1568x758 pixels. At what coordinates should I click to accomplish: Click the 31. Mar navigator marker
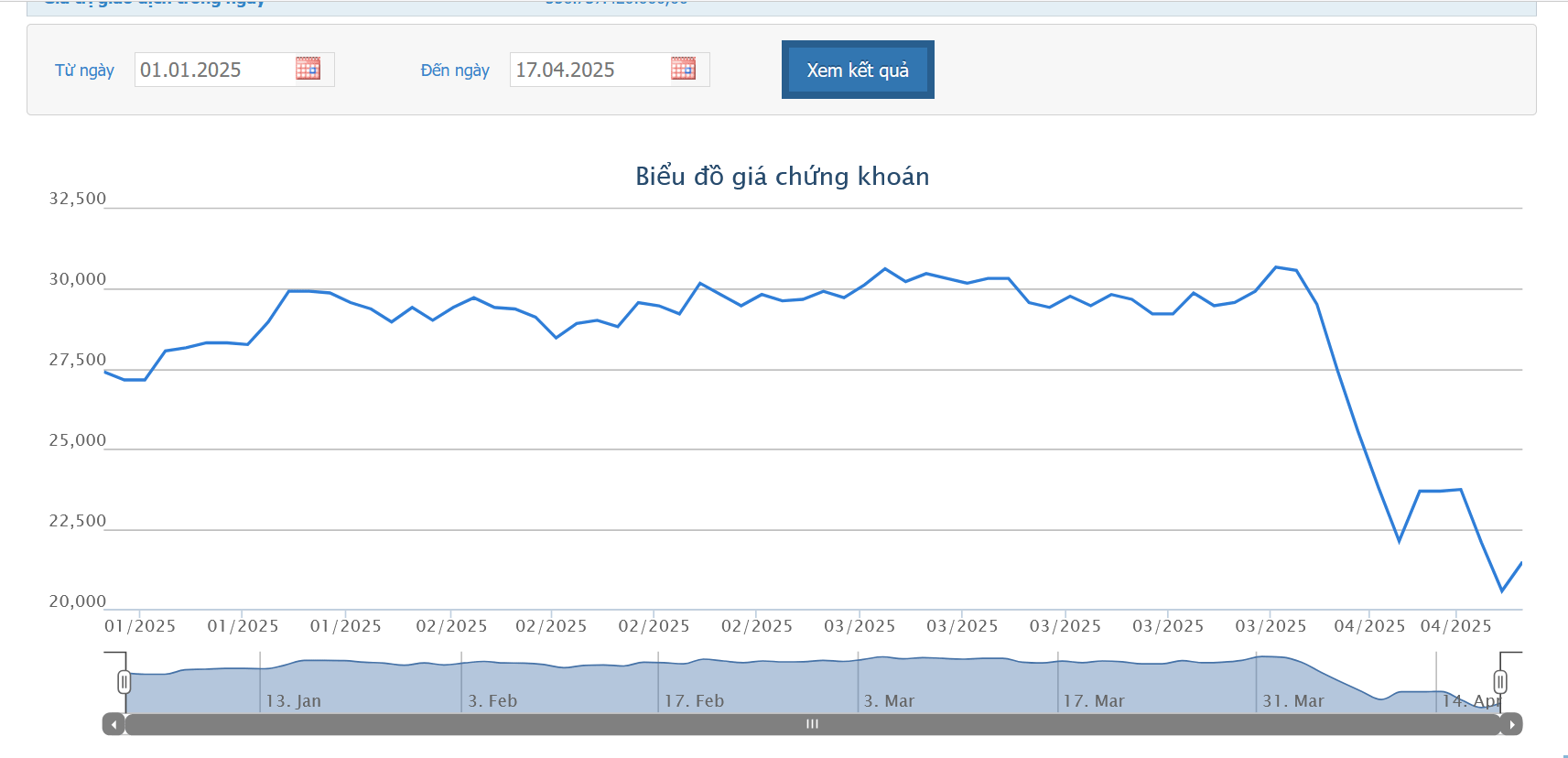[1292, 700]
